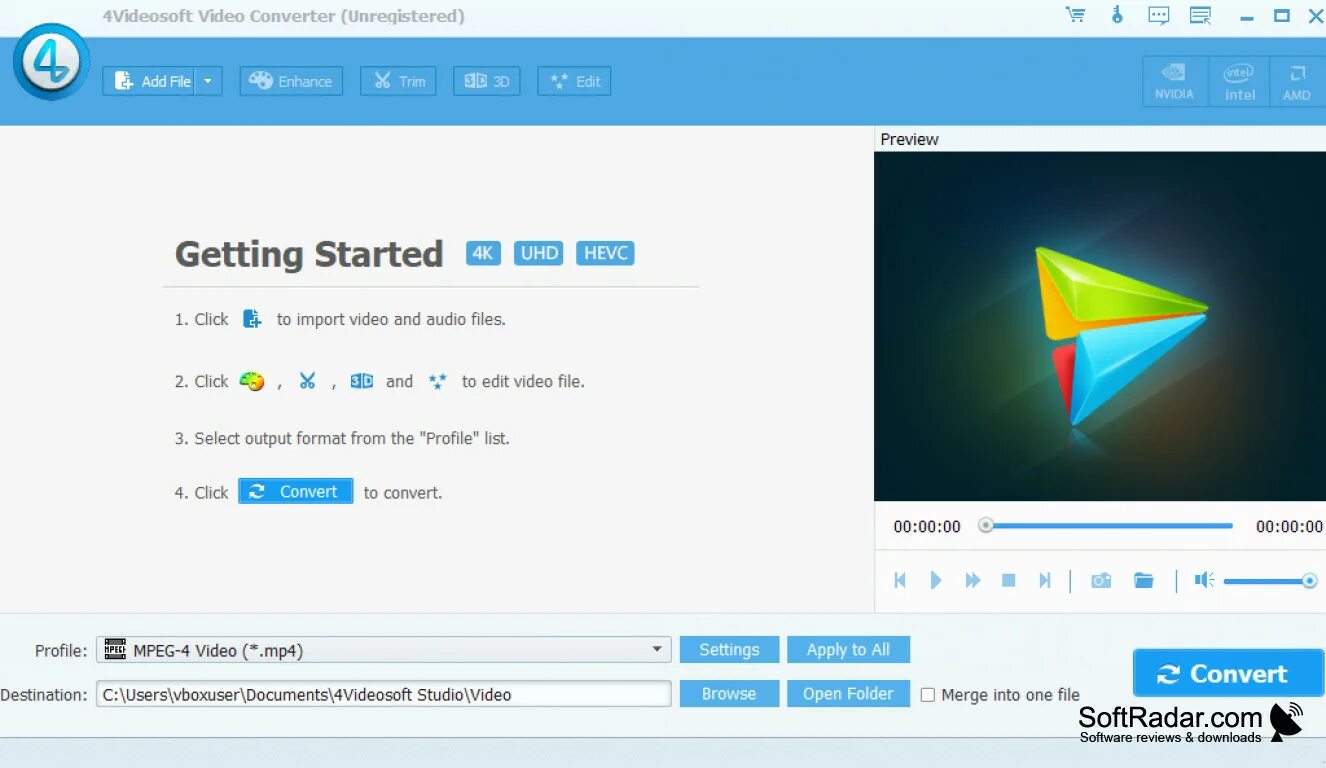This screenshot has height=768, width=1326.
Task: Adjust the volume slider
Action: (1270, 580)
